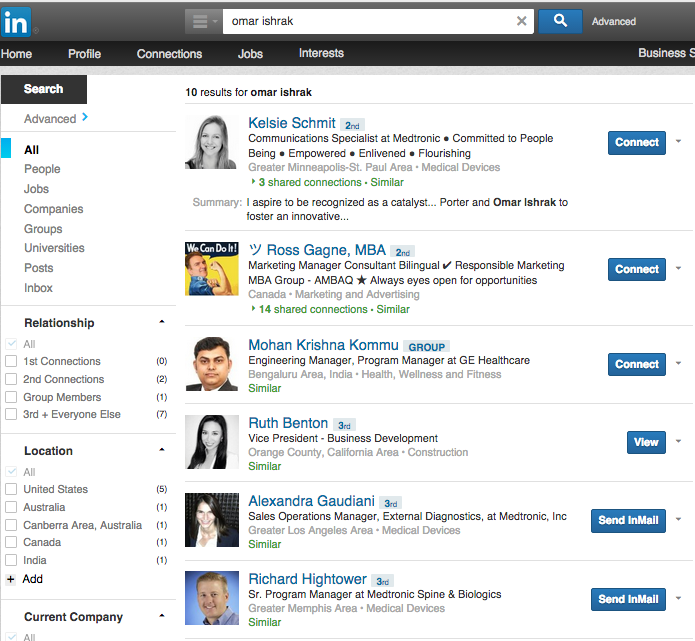Screen dimensions: 695x641
Task: Open dropdown arrow next to Ruth Benton's View
Action: (x=678, y=441)
